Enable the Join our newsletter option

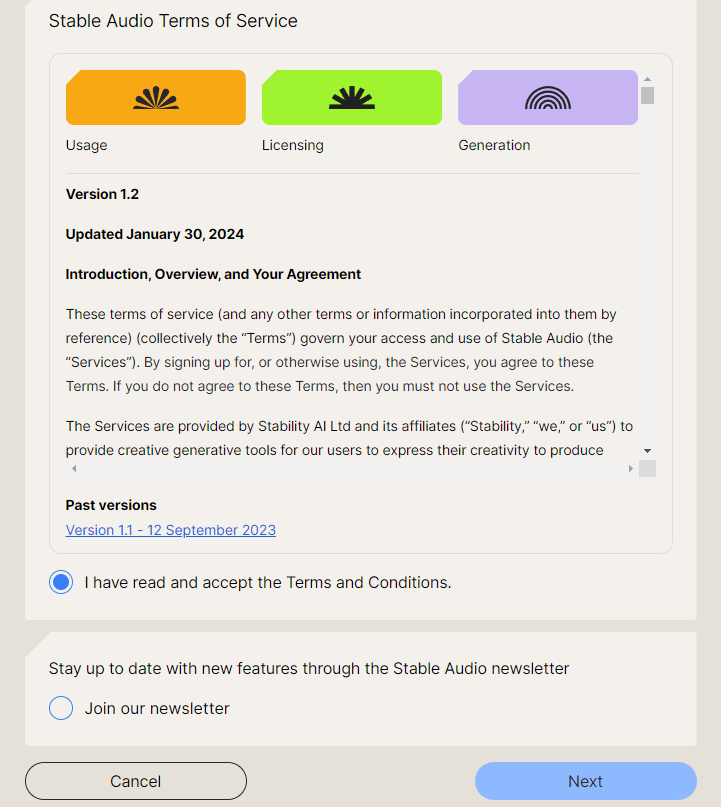click(x=61, y=708)
